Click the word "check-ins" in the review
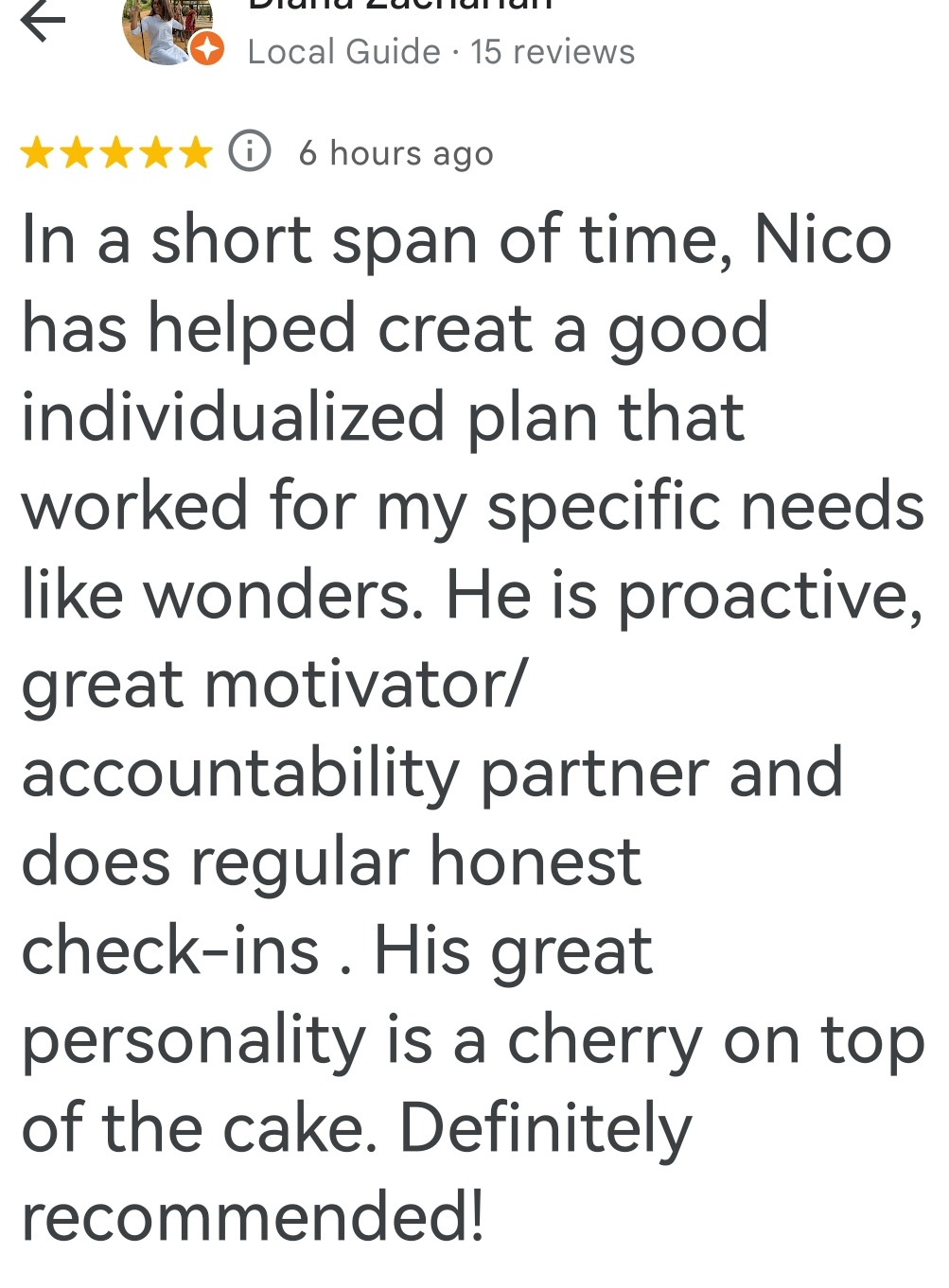 [x=170, y=951]
